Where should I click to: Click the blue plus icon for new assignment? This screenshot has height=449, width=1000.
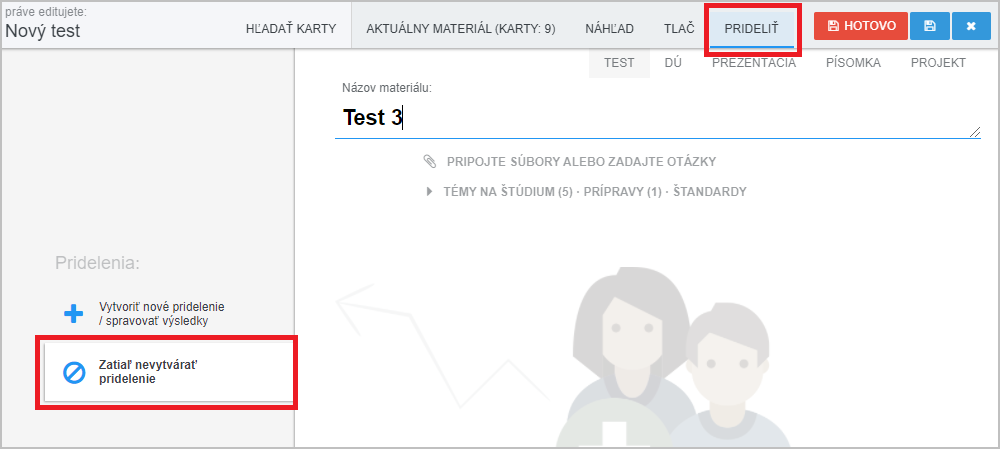[x=73, y=314]
